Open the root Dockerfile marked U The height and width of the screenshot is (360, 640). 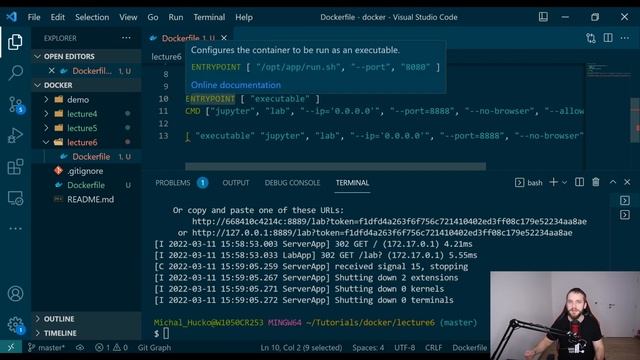pyautogui.click(x=87, y=185)
